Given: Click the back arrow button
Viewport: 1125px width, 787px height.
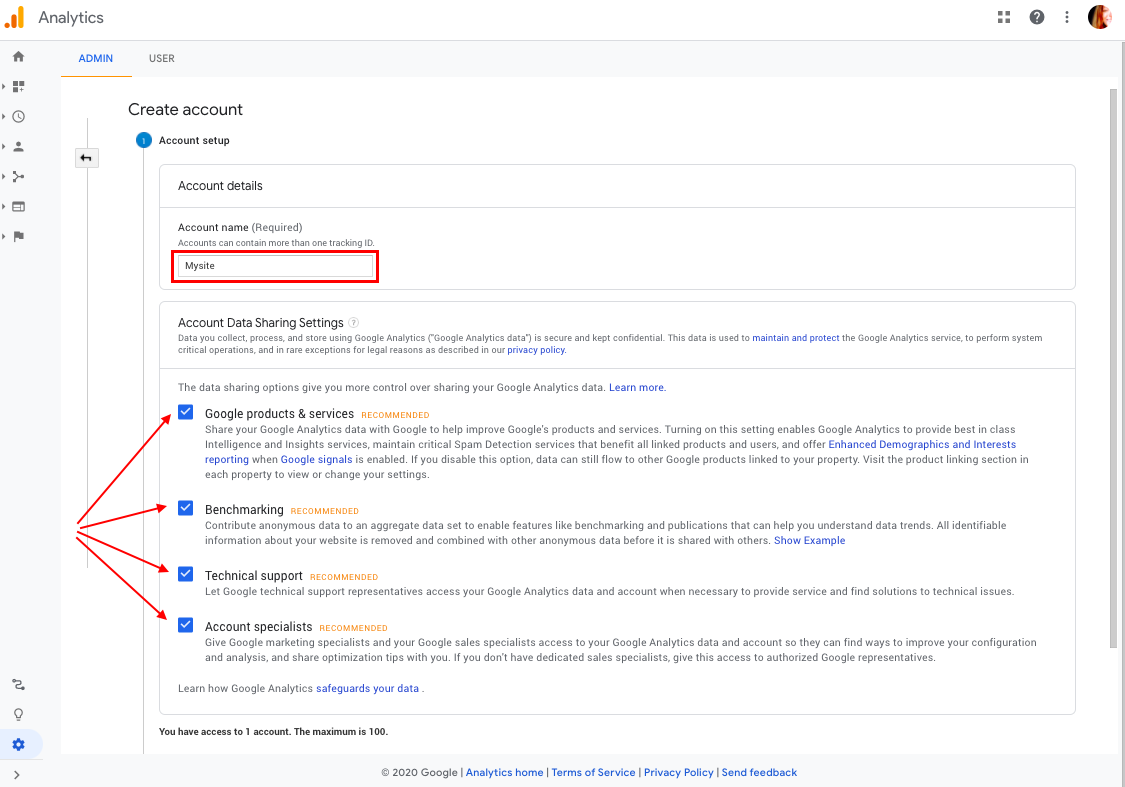Looking at the screenshot, I should point(86,158).
